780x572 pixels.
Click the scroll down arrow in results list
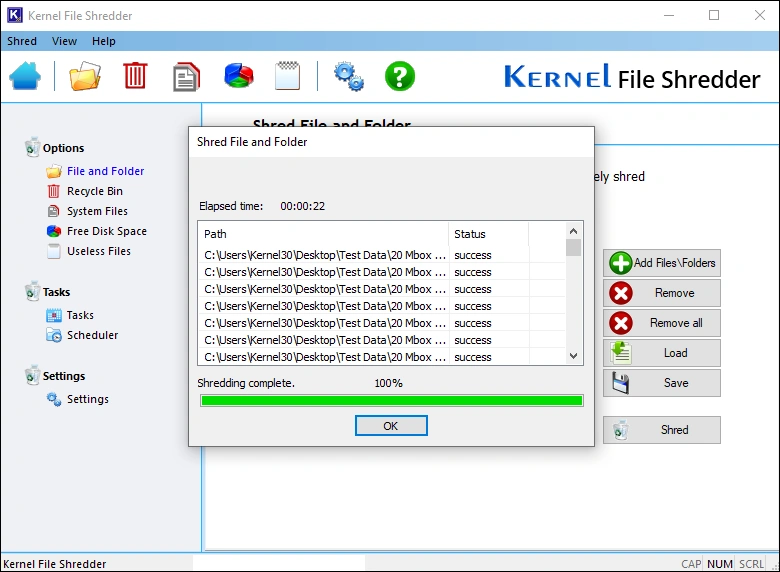click(x=573, y=356)
